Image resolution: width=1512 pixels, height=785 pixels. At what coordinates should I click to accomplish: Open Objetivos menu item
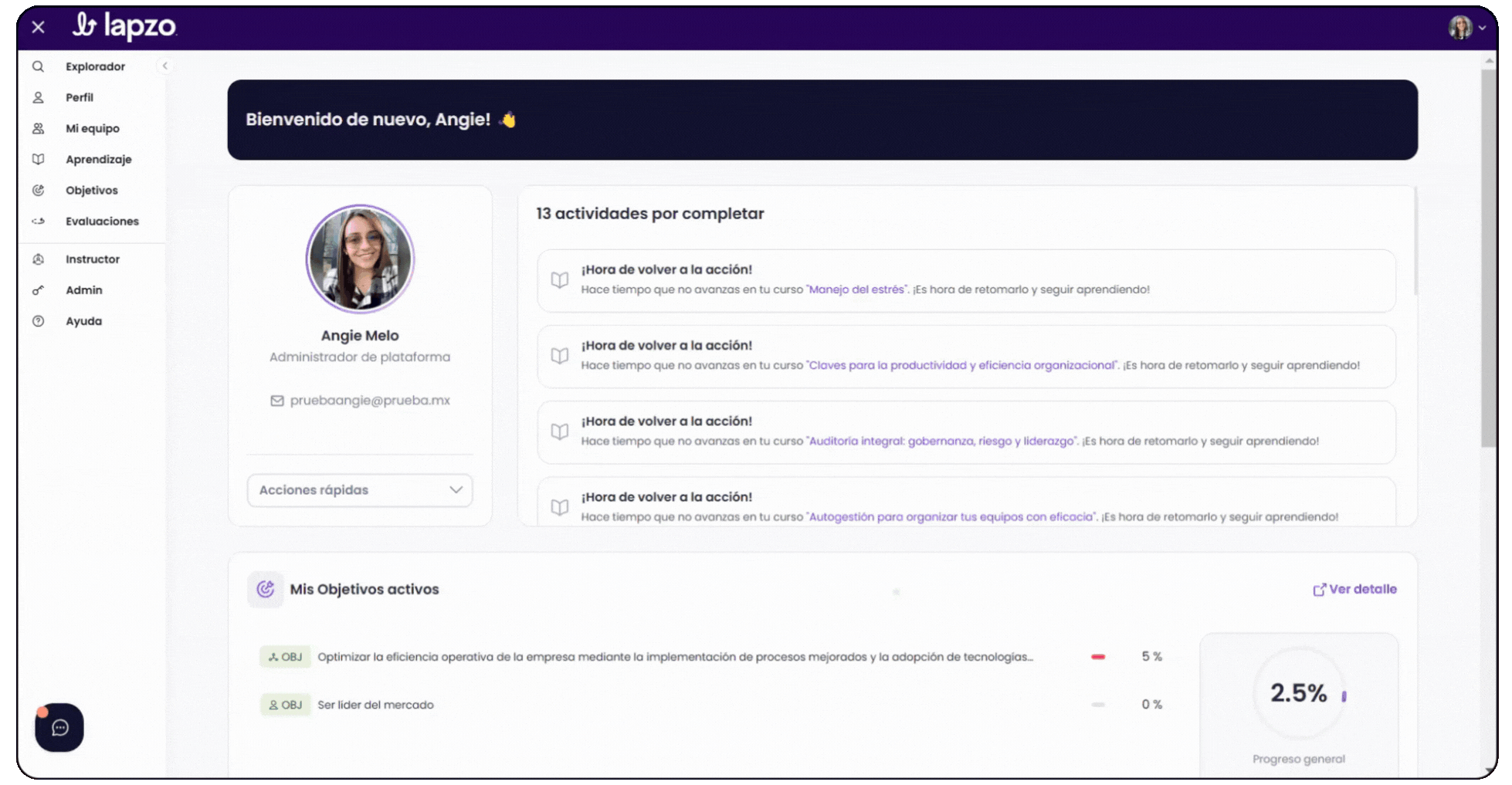click(x=92, y=190)
